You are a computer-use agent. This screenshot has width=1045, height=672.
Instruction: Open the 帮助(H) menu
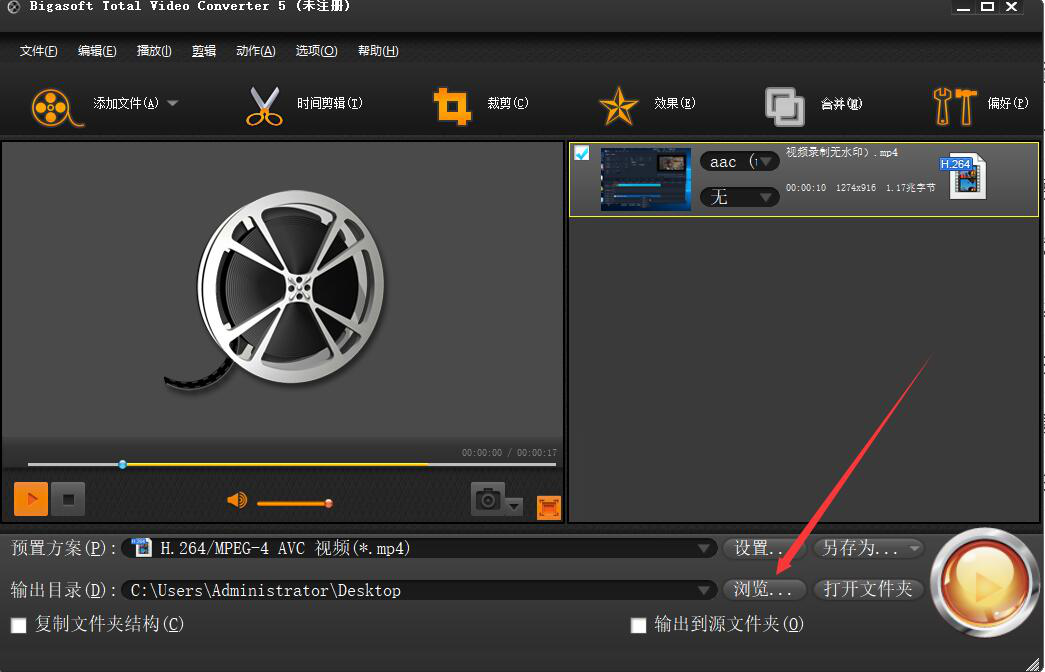click(x=378, y=51)
